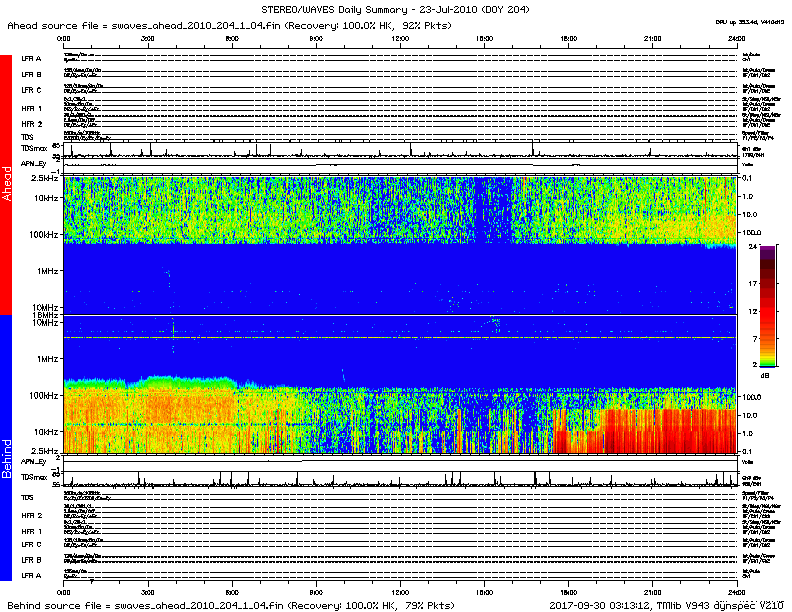Click the 2.5kHz label in Ahead panel
The width and height of the screenshot is (792, 612).
coord(46,177)
